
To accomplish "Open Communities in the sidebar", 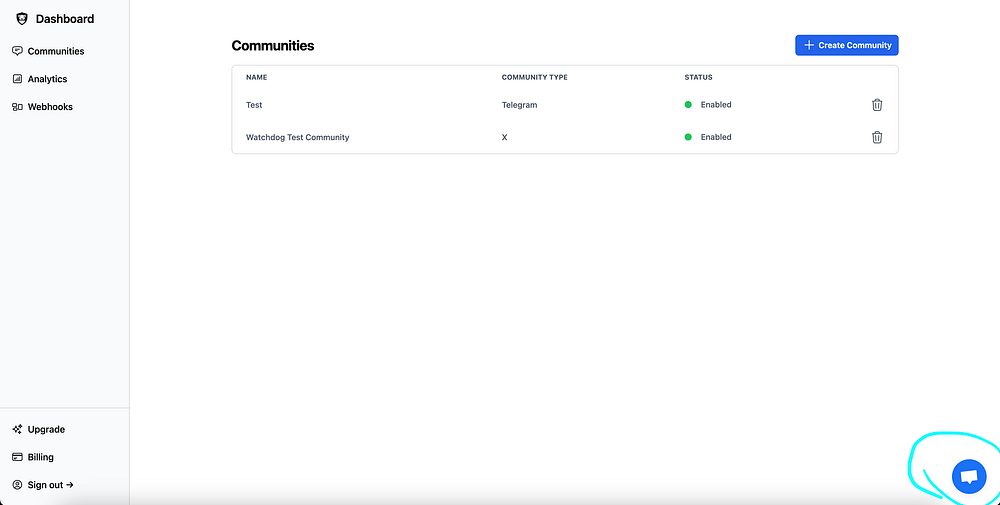I will 55,51.
